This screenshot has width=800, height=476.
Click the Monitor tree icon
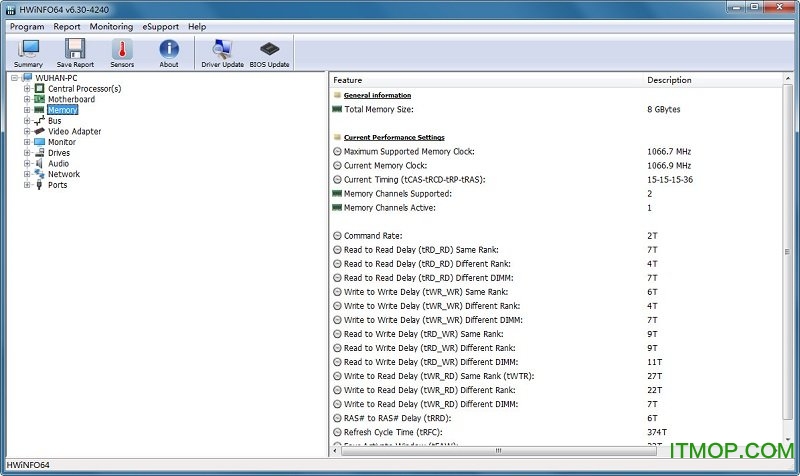[39, 142]
